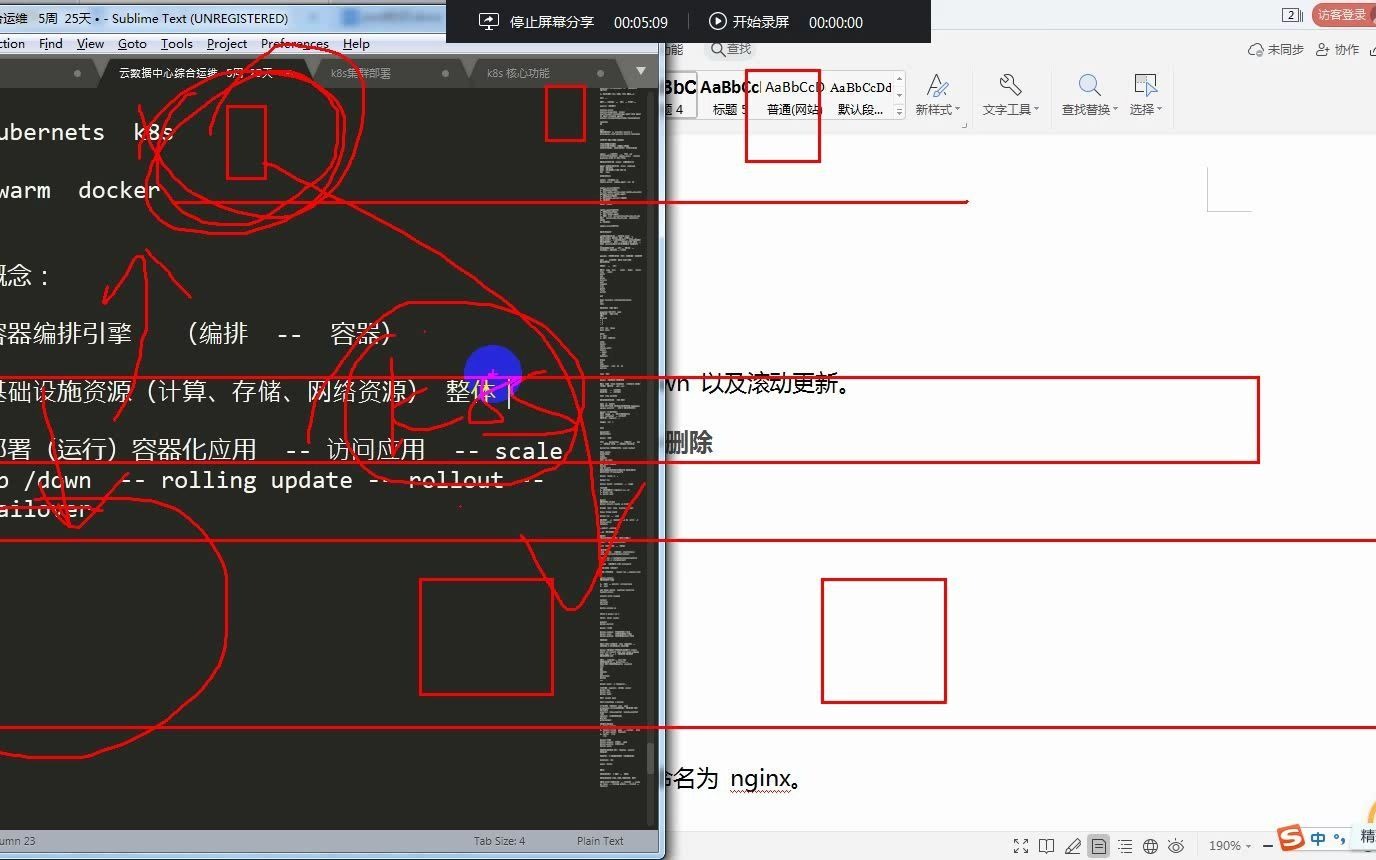Open the 选择 dropdown arrow
The image size is (1376, 860).
pos(1159,110)
